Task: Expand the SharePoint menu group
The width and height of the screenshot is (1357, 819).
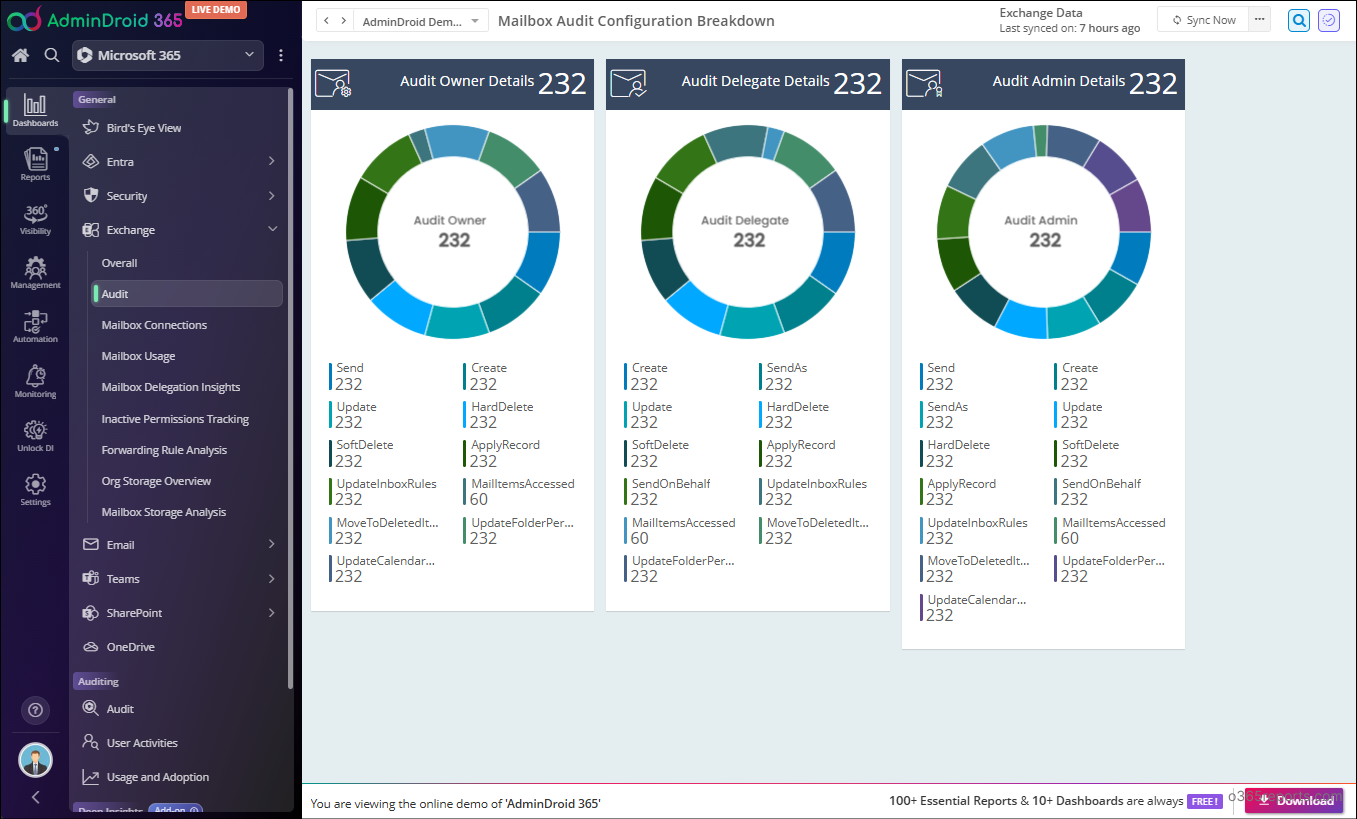Action: click(179, 613)
